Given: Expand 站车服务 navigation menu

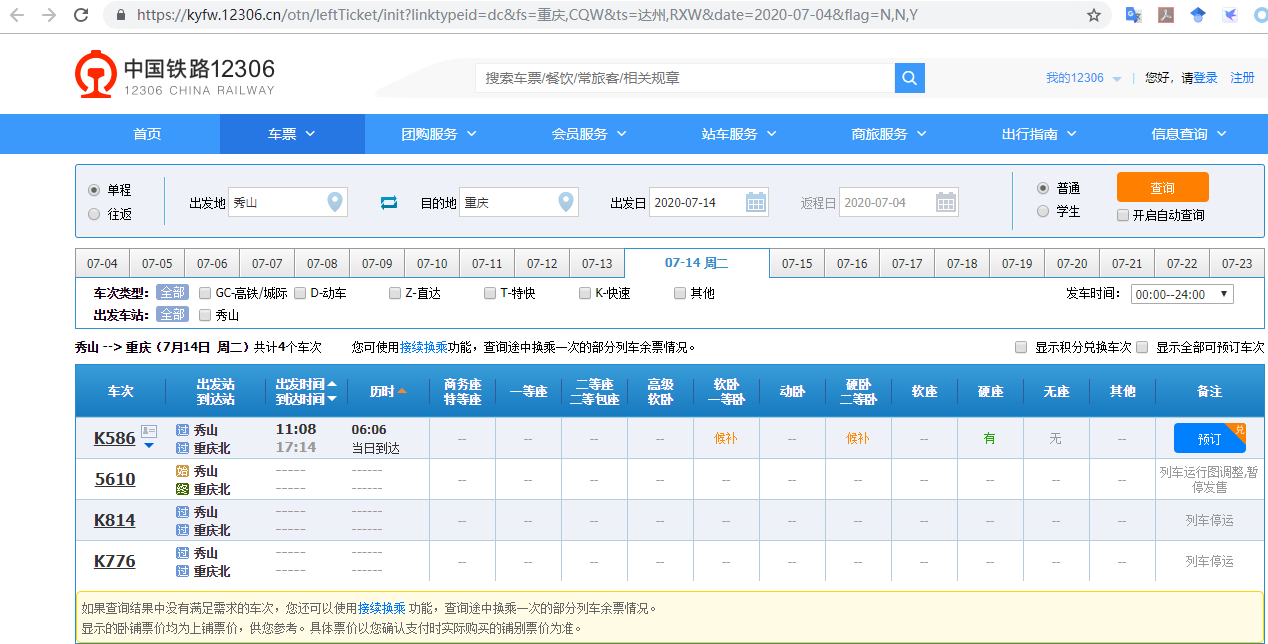Looking at the screenshot, I should (x=739, y=134).
